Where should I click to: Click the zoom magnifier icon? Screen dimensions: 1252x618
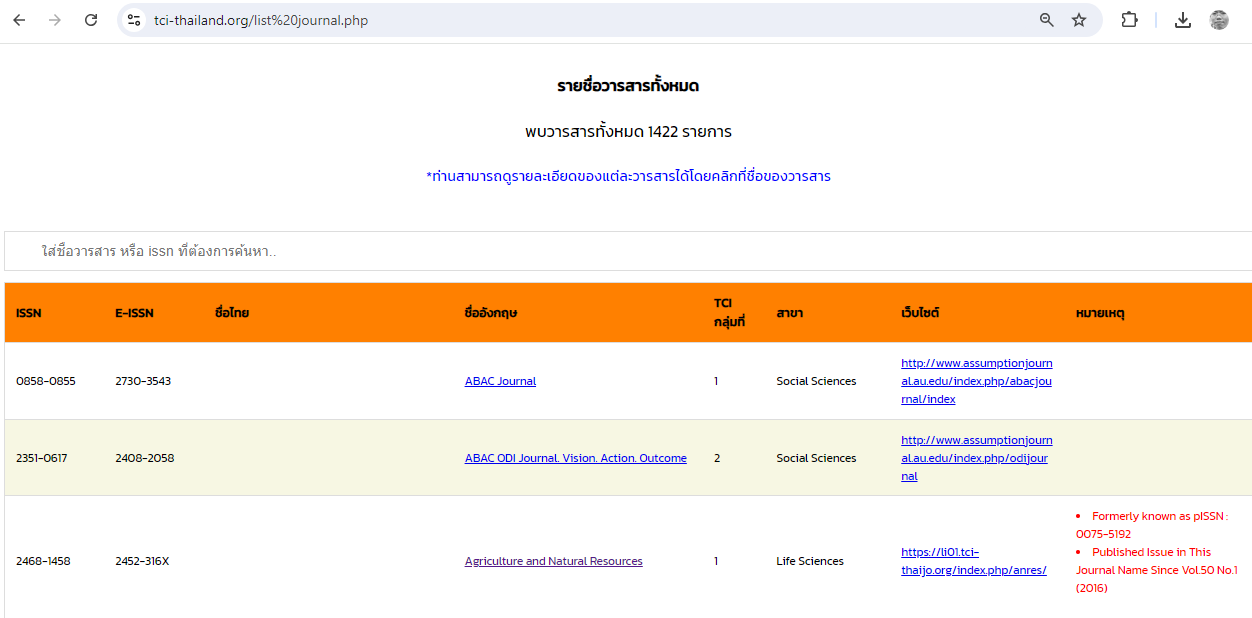[1047, 20]
